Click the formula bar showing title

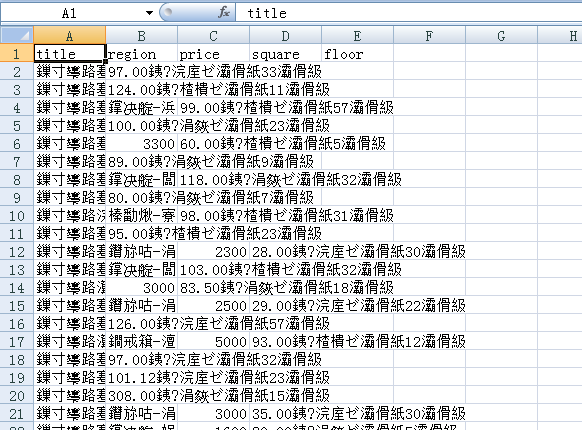click(x=408, y=13)
